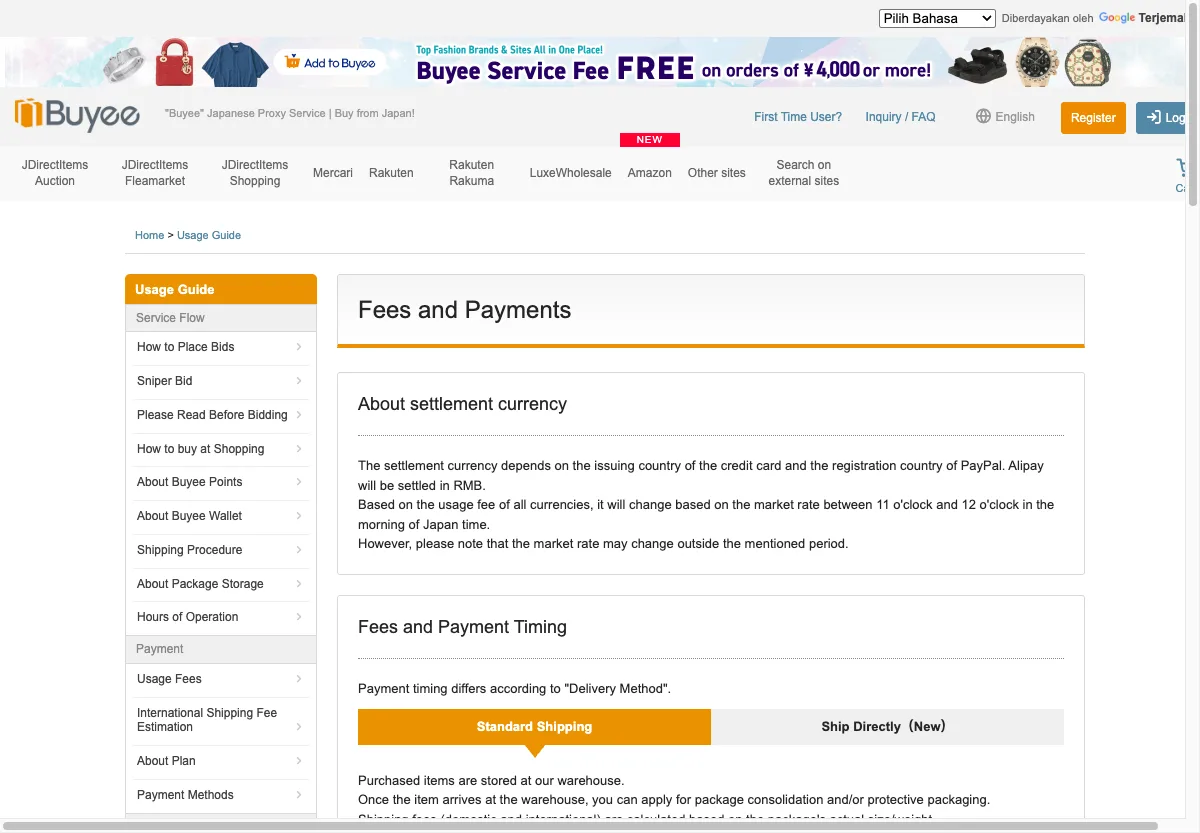Viewport: 1200px width, 833px height.
Task: Open Rakuten Rakuma menu item
Action: [x=472, y=173]
